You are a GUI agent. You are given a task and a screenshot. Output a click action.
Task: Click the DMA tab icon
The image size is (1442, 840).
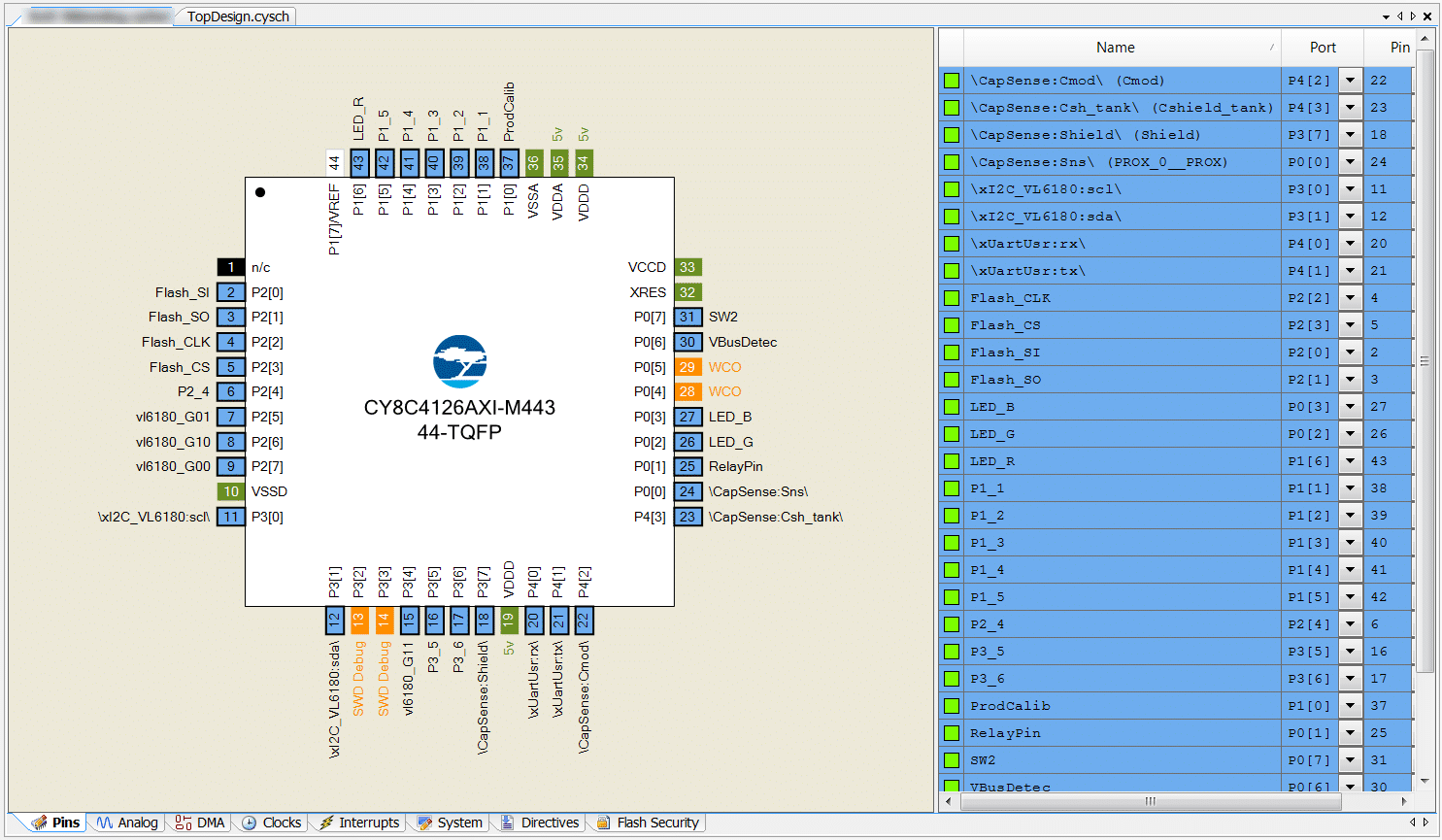coord(183,823)
